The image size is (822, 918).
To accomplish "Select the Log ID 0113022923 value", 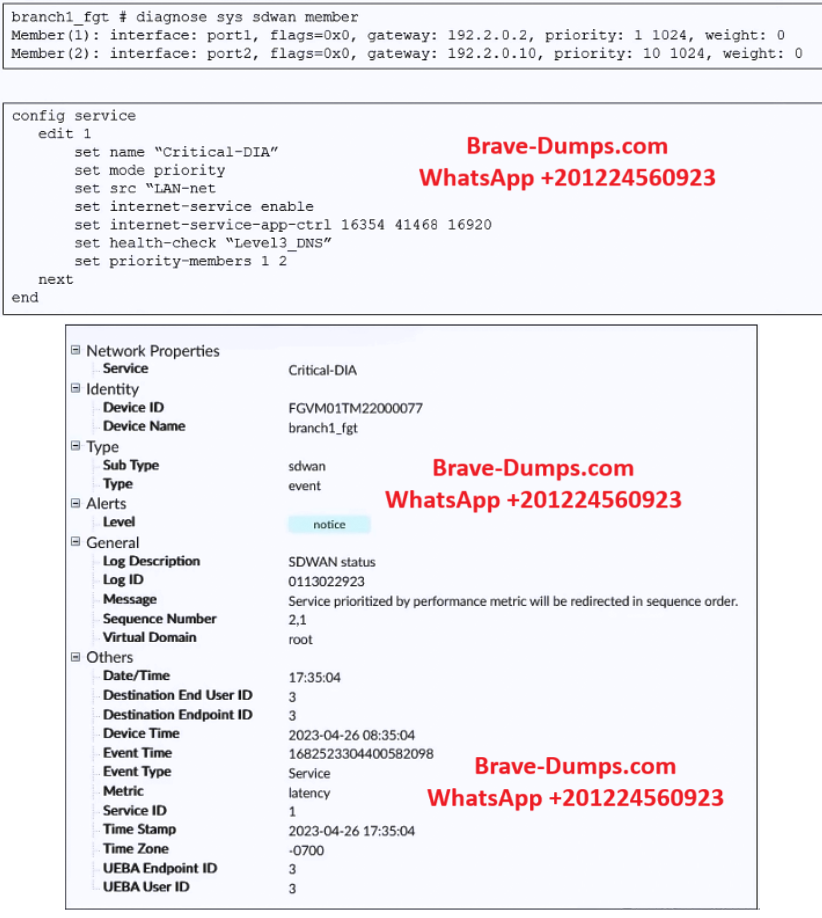I will [x=326, y=581].
